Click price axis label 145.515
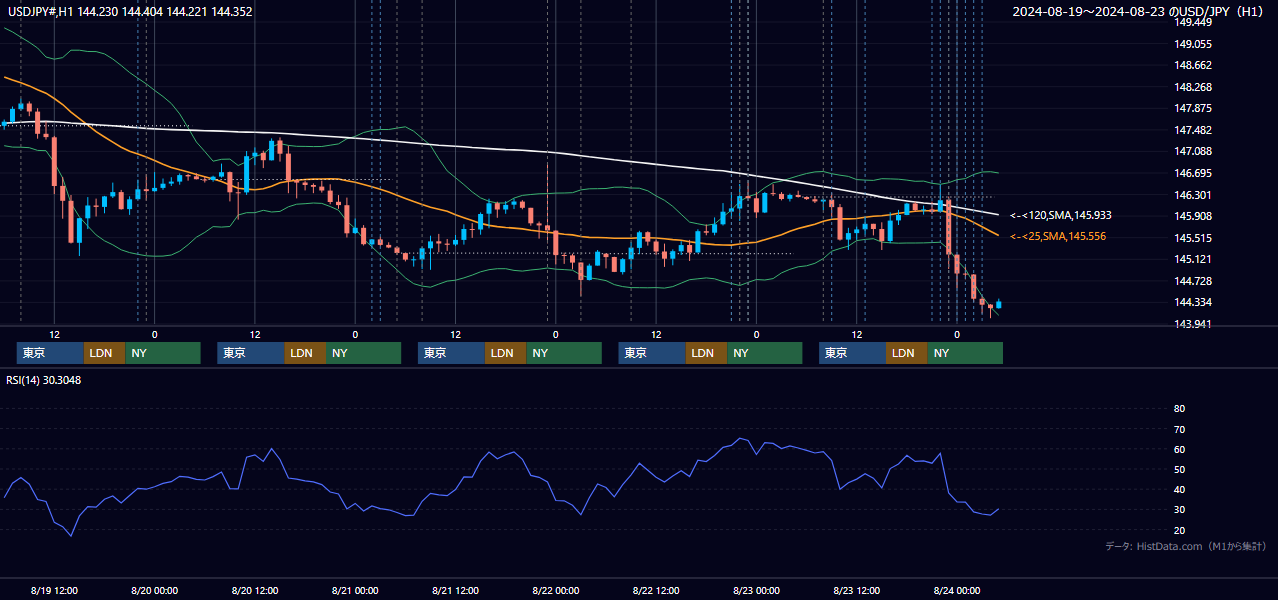Screen dimensions: 1278x600 tap(1193, 238)
